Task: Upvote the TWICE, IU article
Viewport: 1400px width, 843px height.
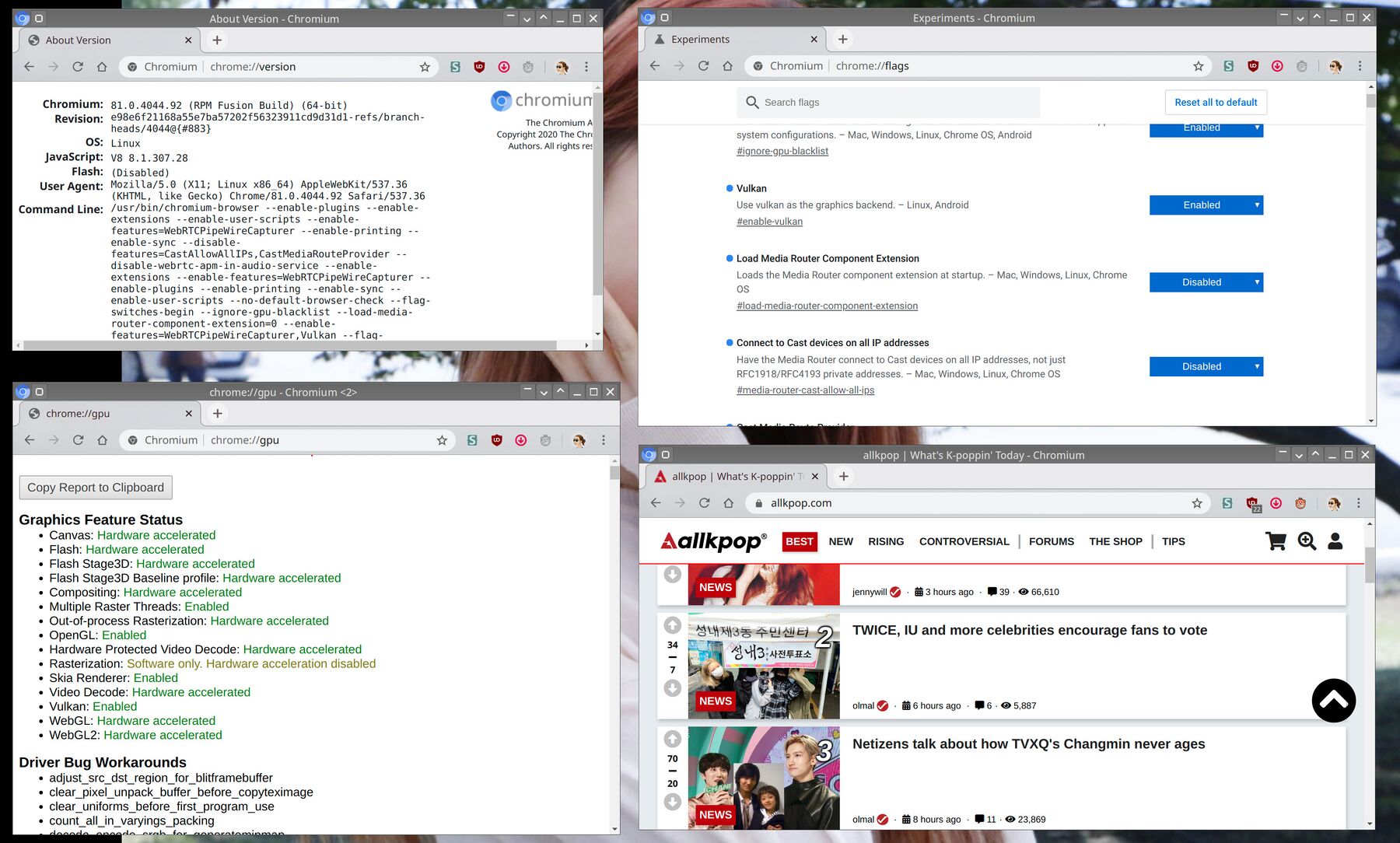Action: click(x=673, y=625)
